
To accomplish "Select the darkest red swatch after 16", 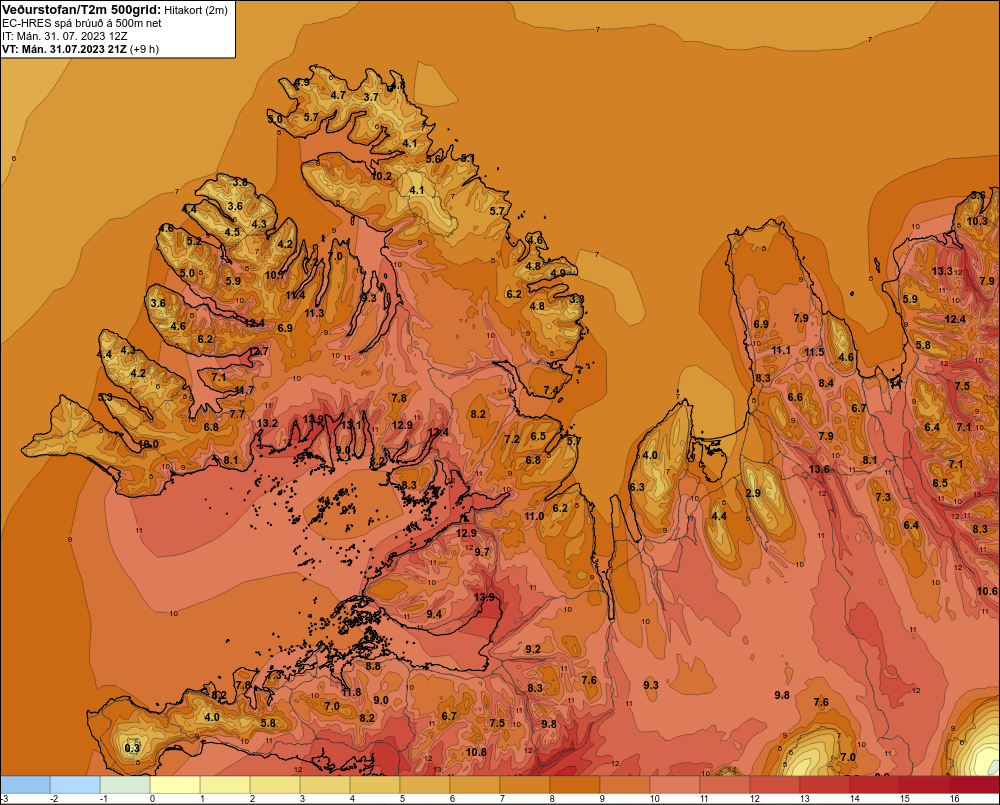I will point(974,785).
